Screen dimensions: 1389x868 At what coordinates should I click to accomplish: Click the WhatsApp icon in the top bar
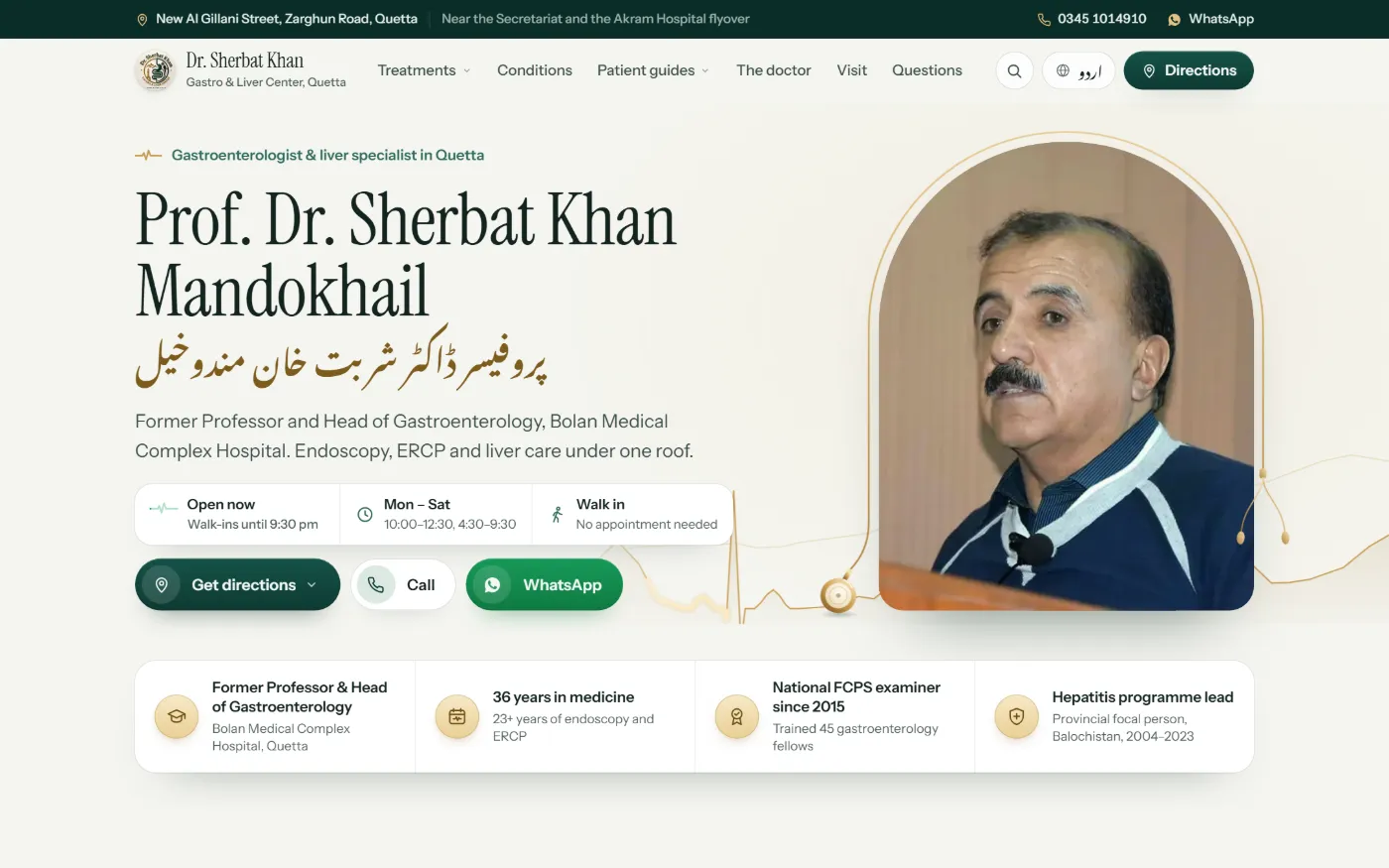click(x=1174, y=19)
